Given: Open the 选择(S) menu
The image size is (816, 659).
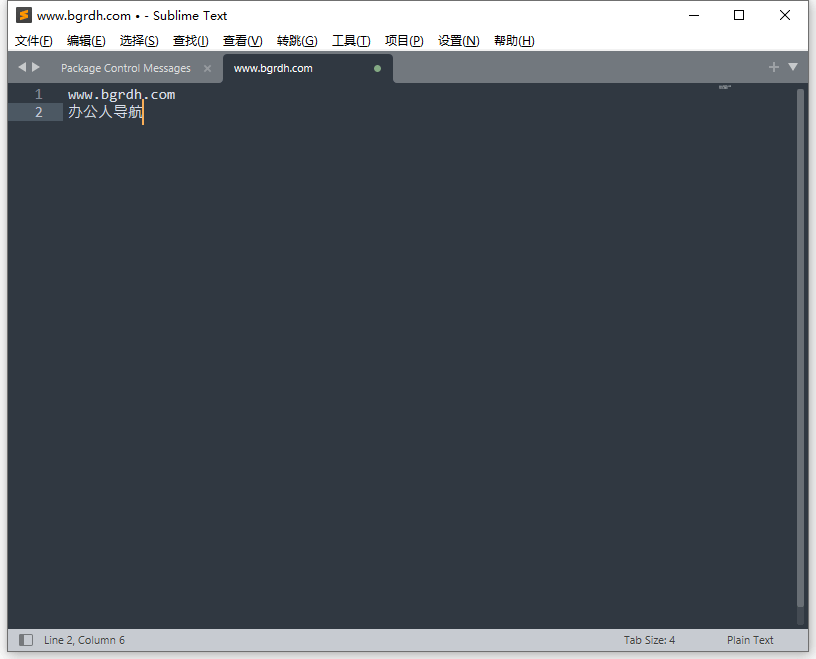Looking at the screenshot, I should click(139, 41).
